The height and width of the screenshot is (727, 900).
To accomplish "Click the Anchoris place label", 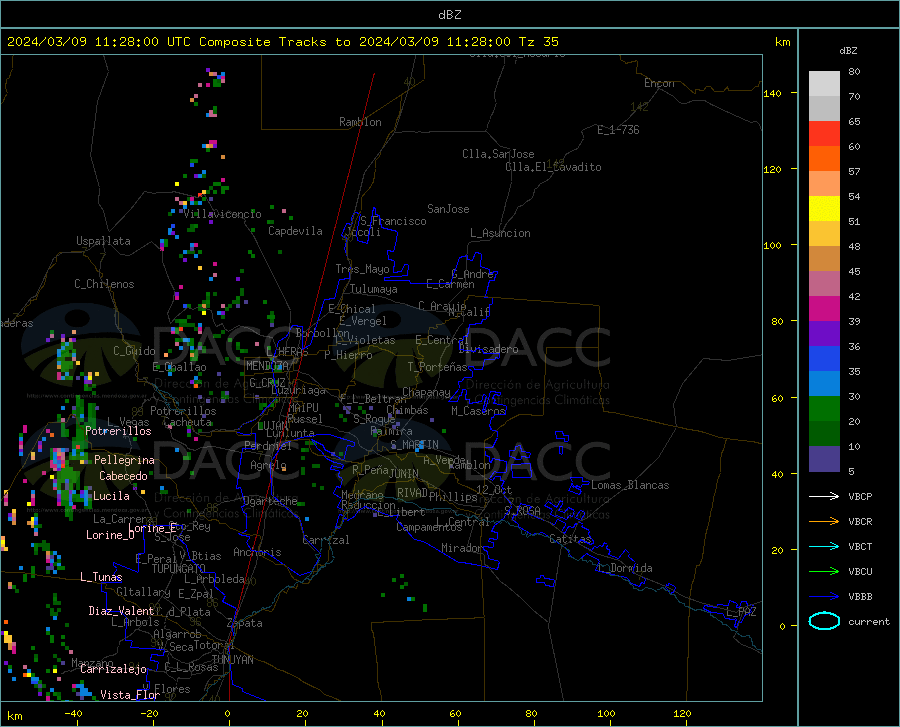I will [257, 553].
